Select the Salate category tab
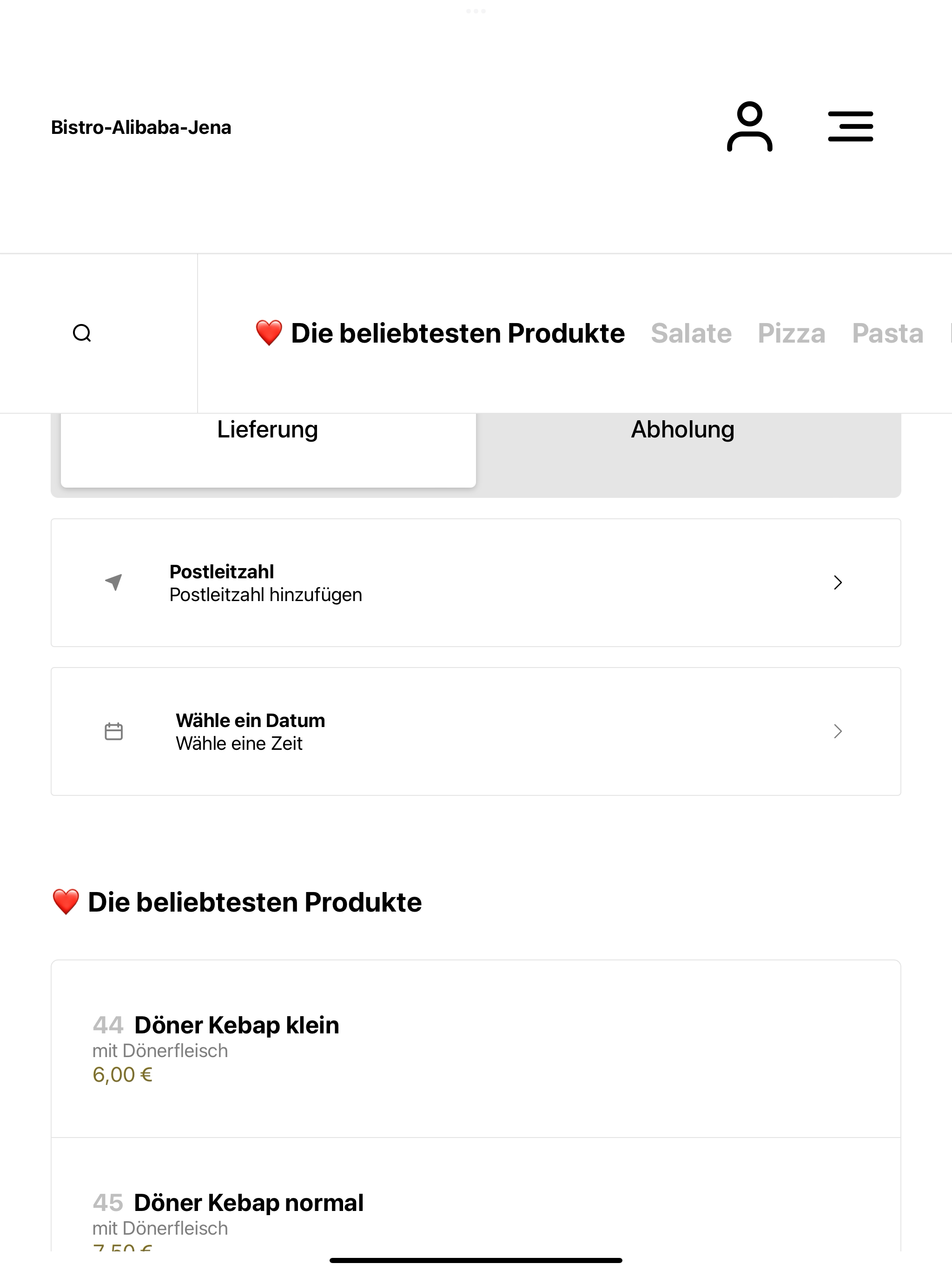Screen dimensions: 952x1270 pyautogui.click(x=691, y=333)
